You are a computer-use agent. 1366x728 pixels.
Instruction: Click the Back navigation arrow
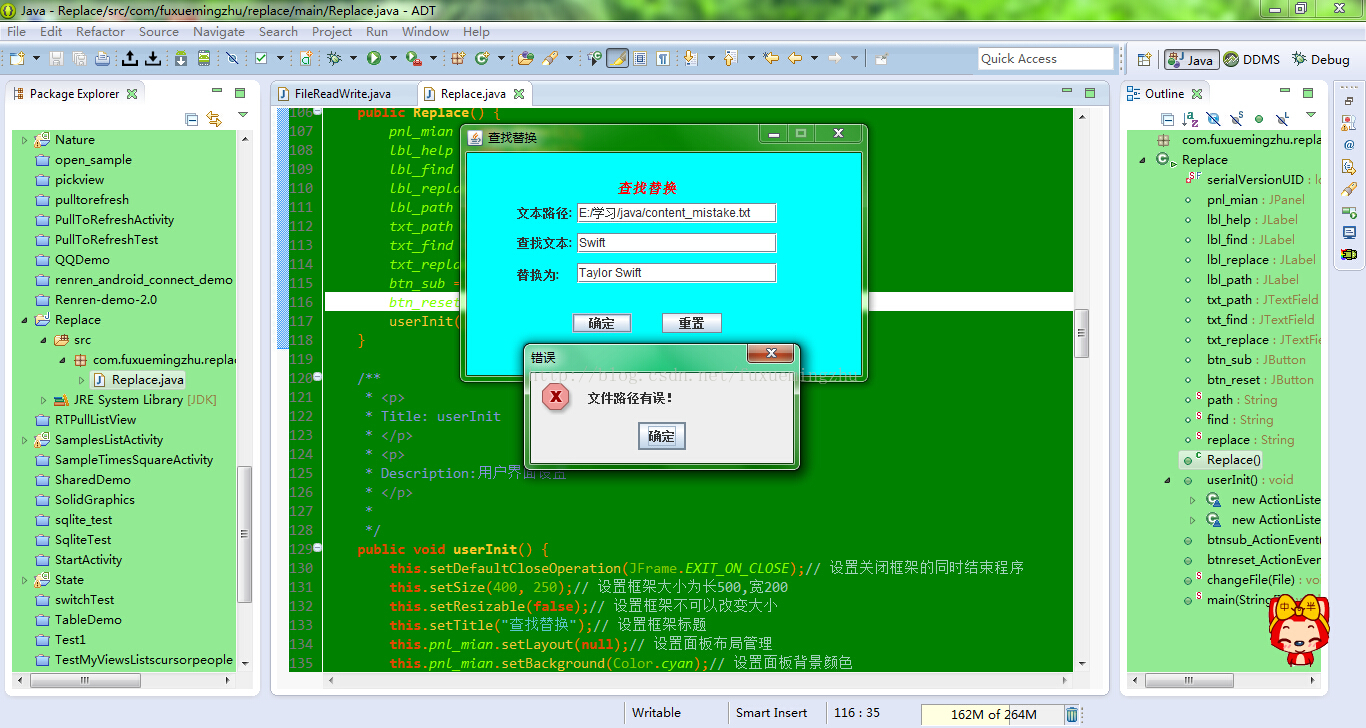(795, 58)
